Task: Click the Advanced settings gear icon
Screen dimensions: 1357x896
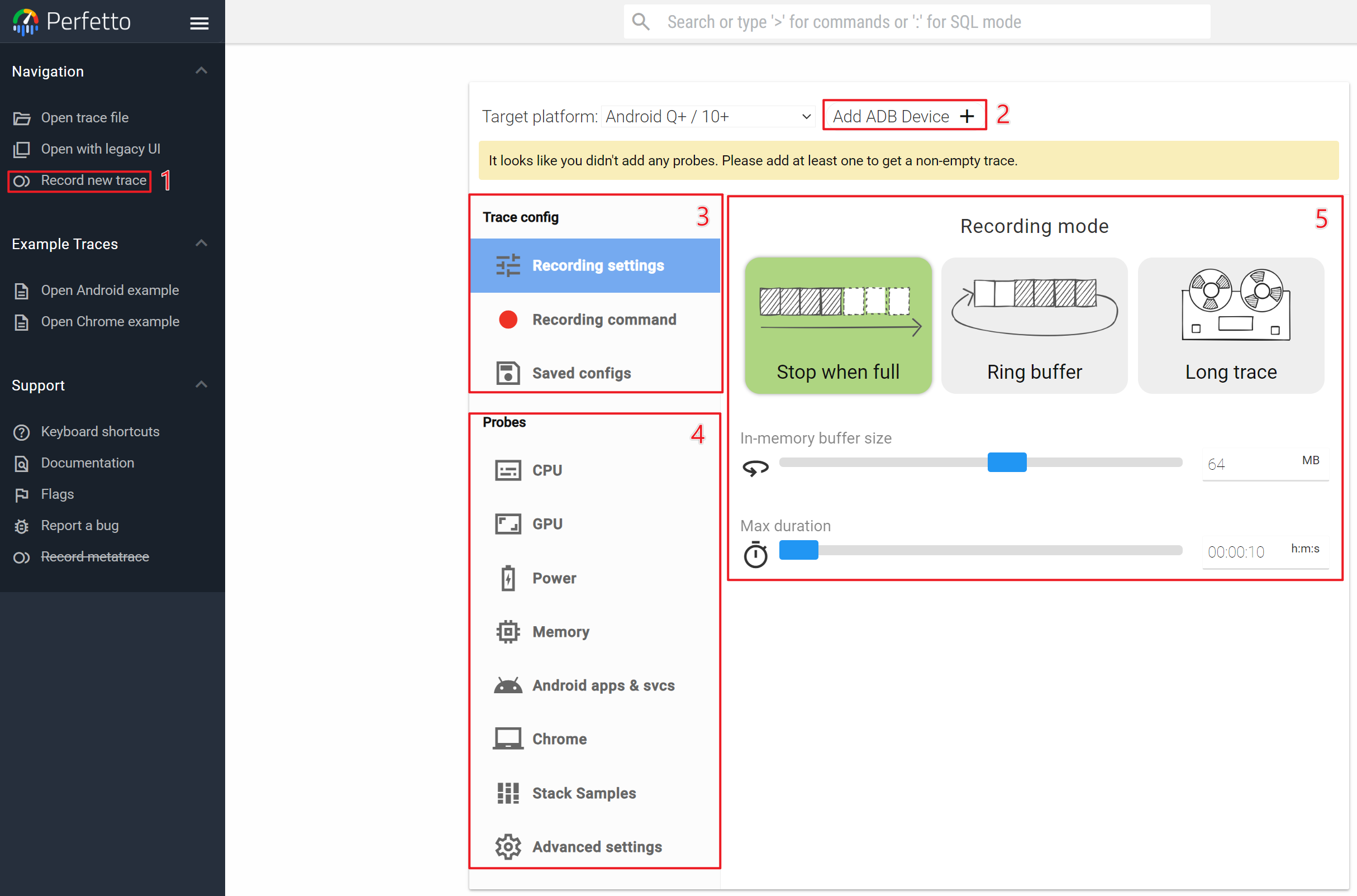Action: 508,847
